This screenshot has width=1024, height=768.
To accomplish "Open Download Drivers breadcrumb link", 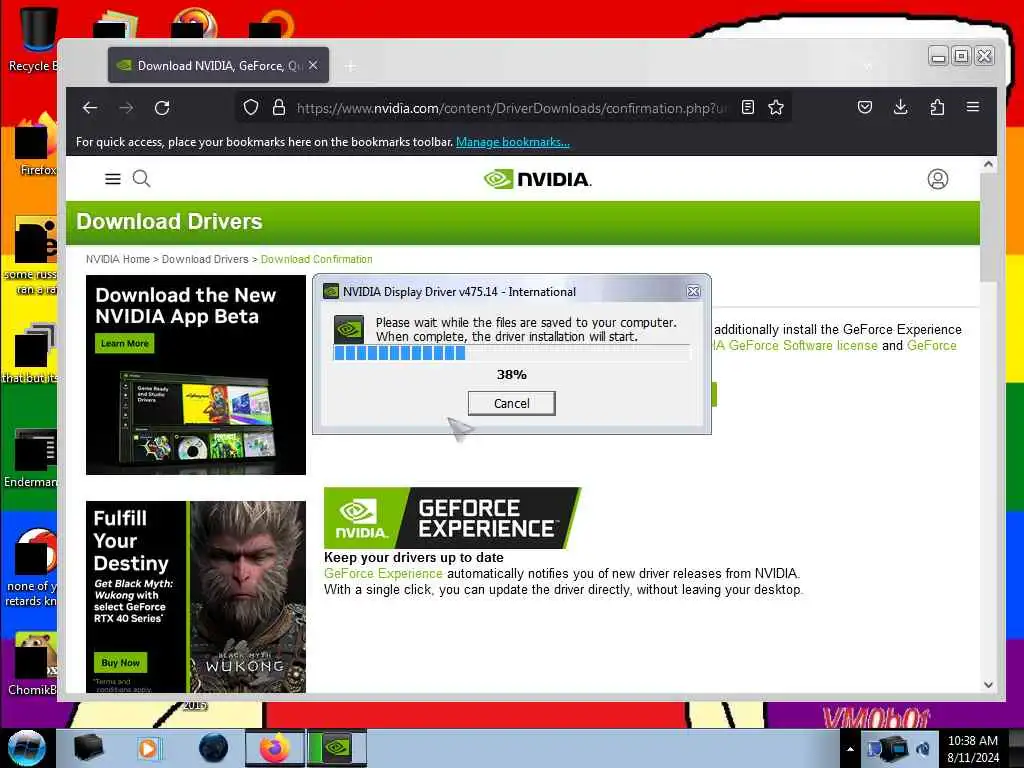I will [x=205, y=259].
